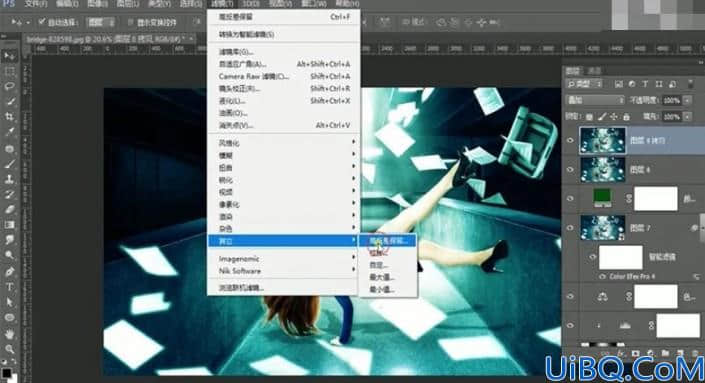Open the fill 100% slider dropdown
This screenshot has height=383, width=705.
tap(687, 116)
